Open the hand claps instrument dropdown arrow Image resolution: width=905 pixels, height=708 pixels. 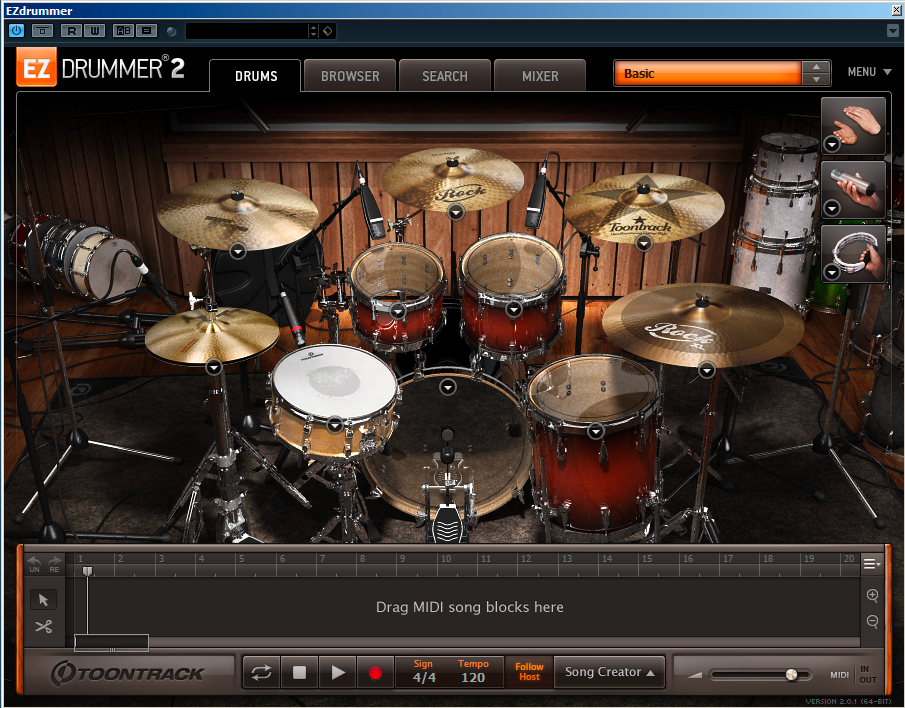point(831,144)
